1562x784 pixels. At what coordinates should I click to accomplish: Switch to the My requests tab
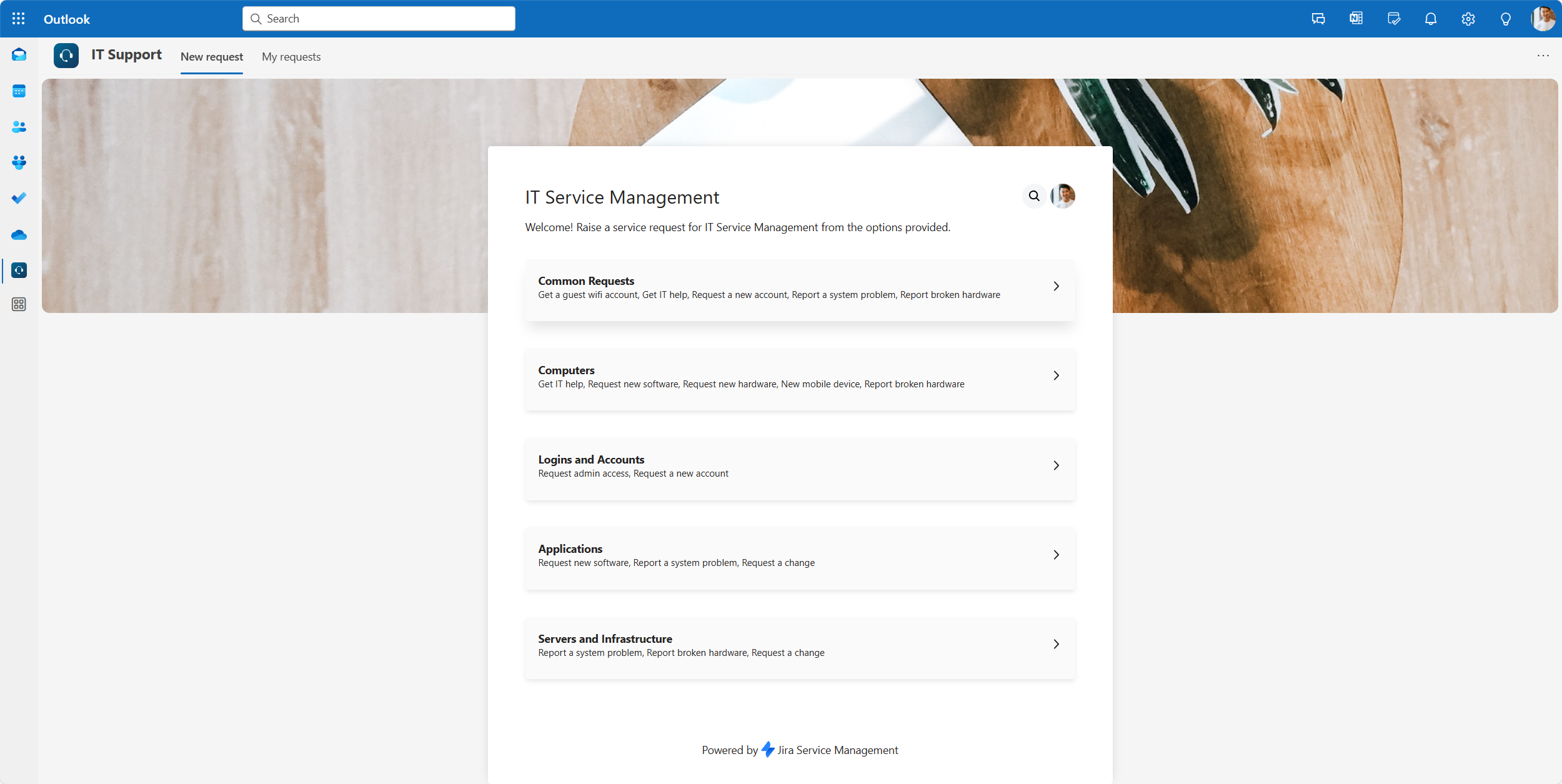(x=291, y=57)
